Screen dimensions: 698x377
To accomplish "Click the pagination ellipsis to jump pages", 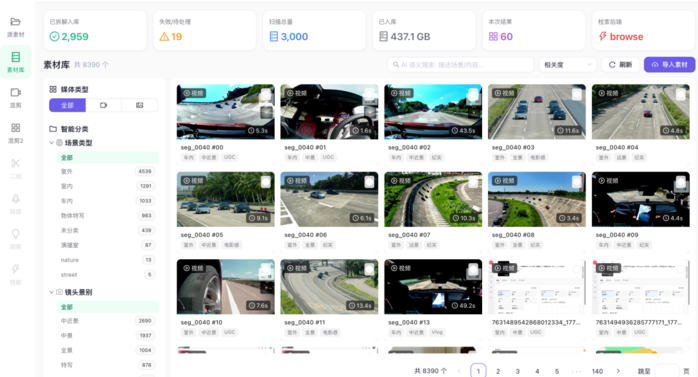I will coord(576,371).
